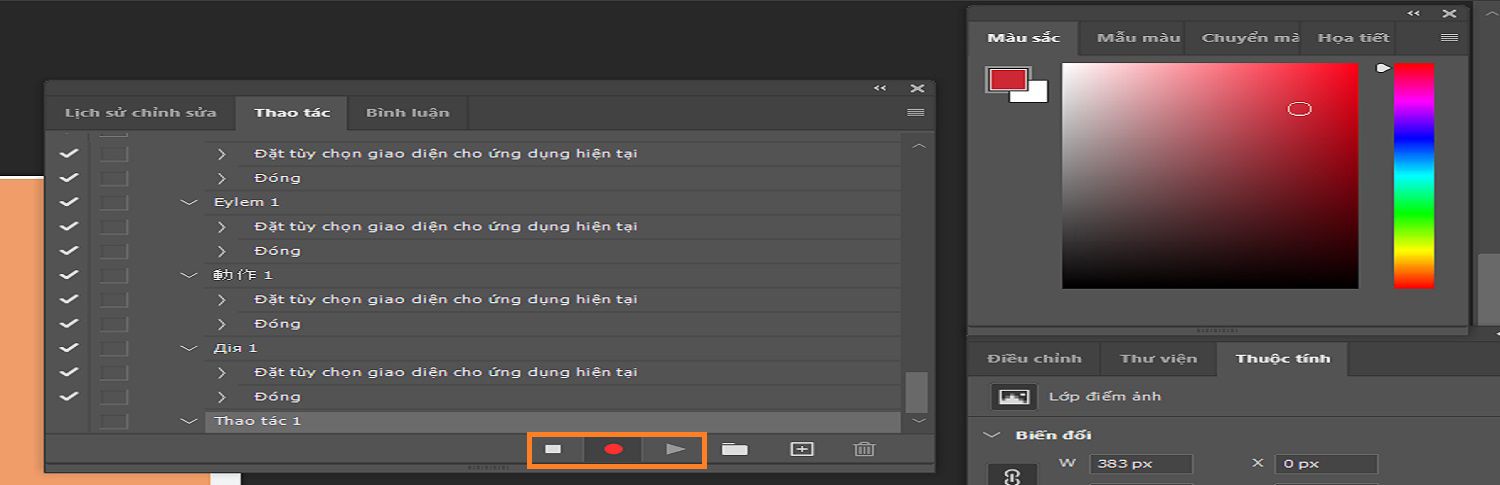Toggle checkmark for Đóng under Eylem 1
The width and height of the screenshot is (1500, 485).
[69, 251]
